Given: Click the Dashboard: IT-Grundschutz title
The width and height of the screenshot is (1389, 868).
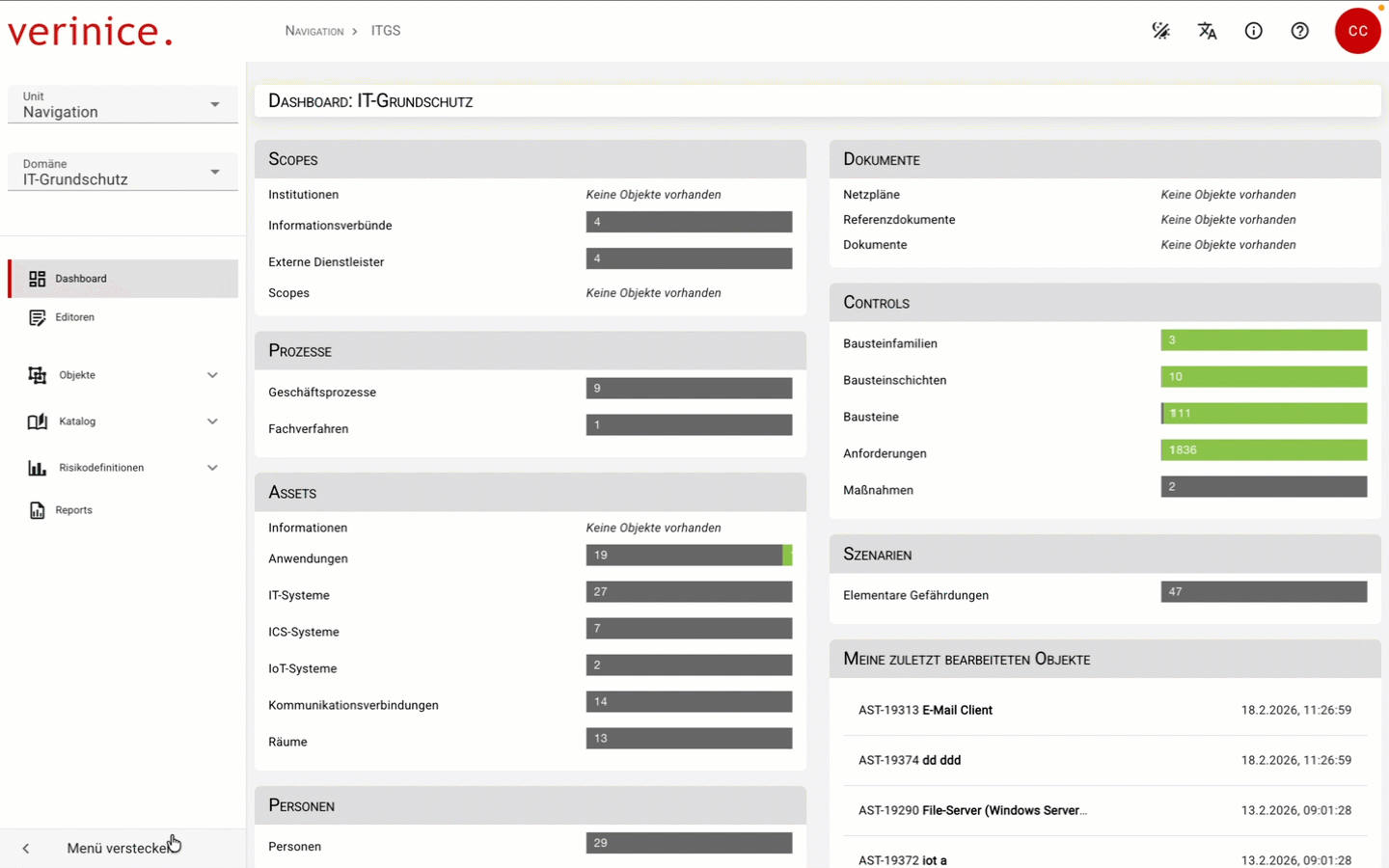Looking at the screenshot, I should [370, 101].
